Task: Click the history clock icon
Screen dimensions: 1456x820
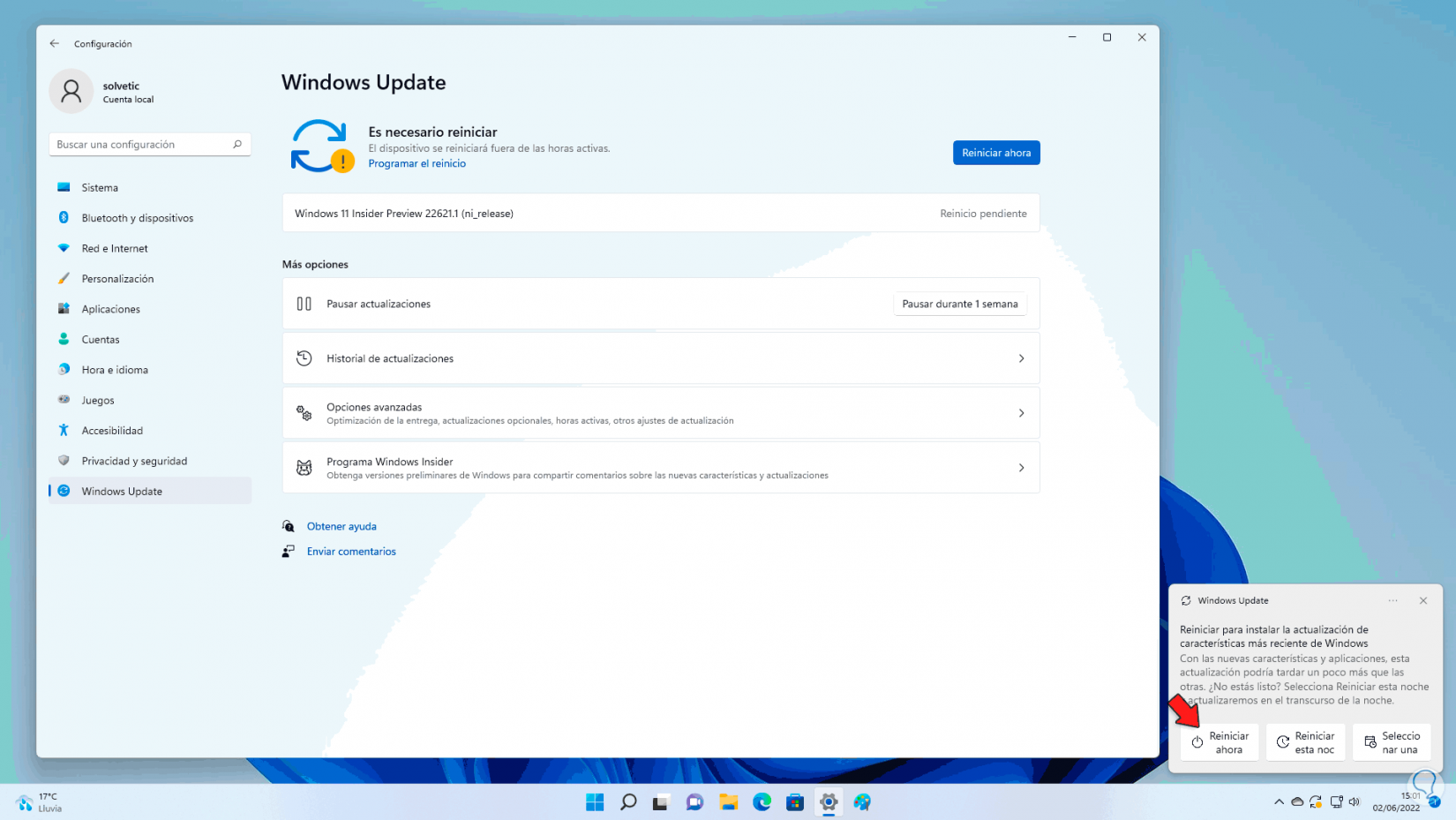Action: 304,358
